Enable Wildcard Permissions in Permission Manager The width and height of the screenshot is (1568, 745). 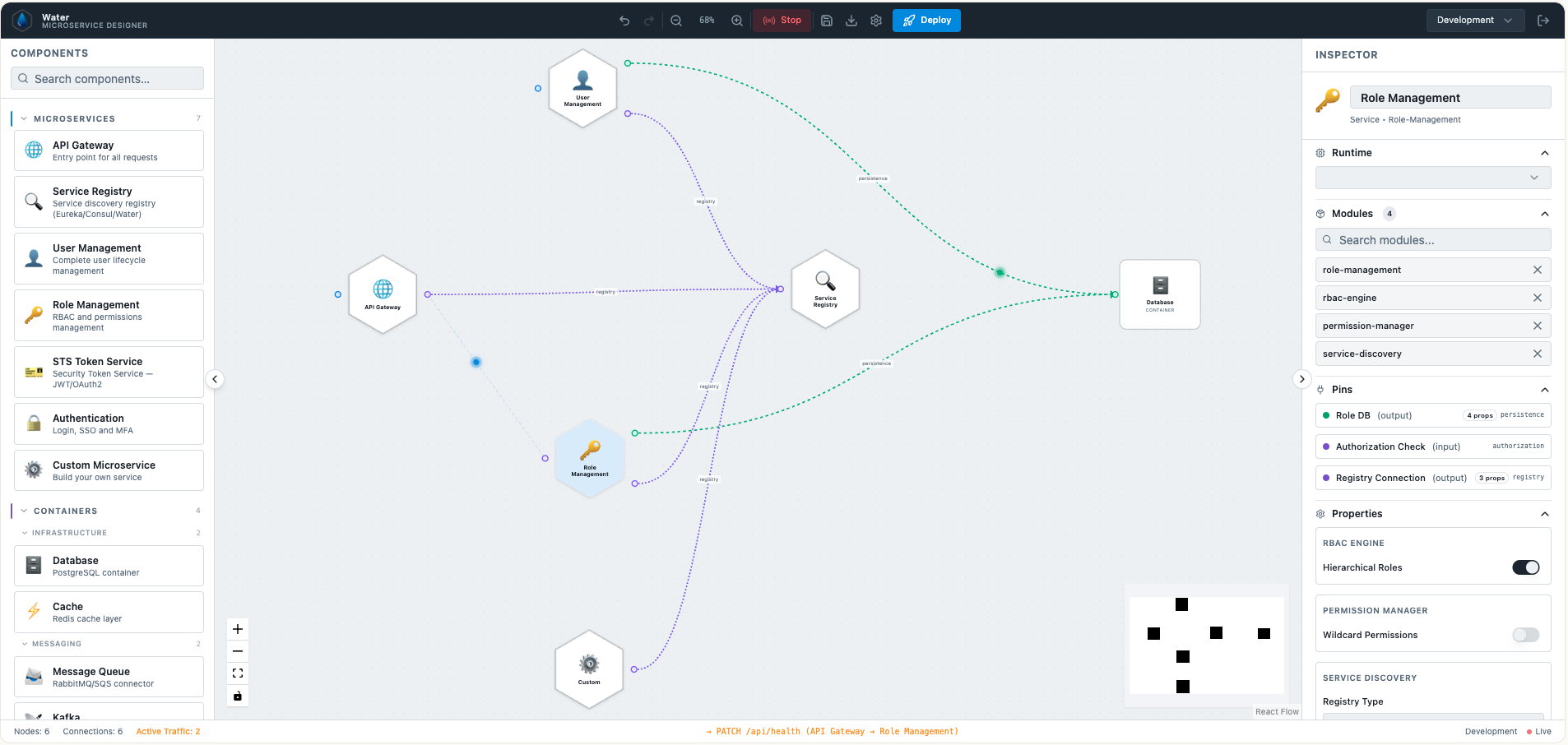1524,635
